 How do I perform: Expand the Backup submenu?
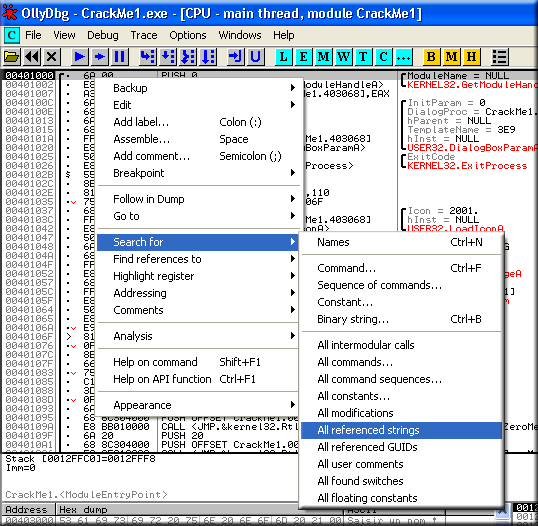pyautogui.click(x=198, y=88)
